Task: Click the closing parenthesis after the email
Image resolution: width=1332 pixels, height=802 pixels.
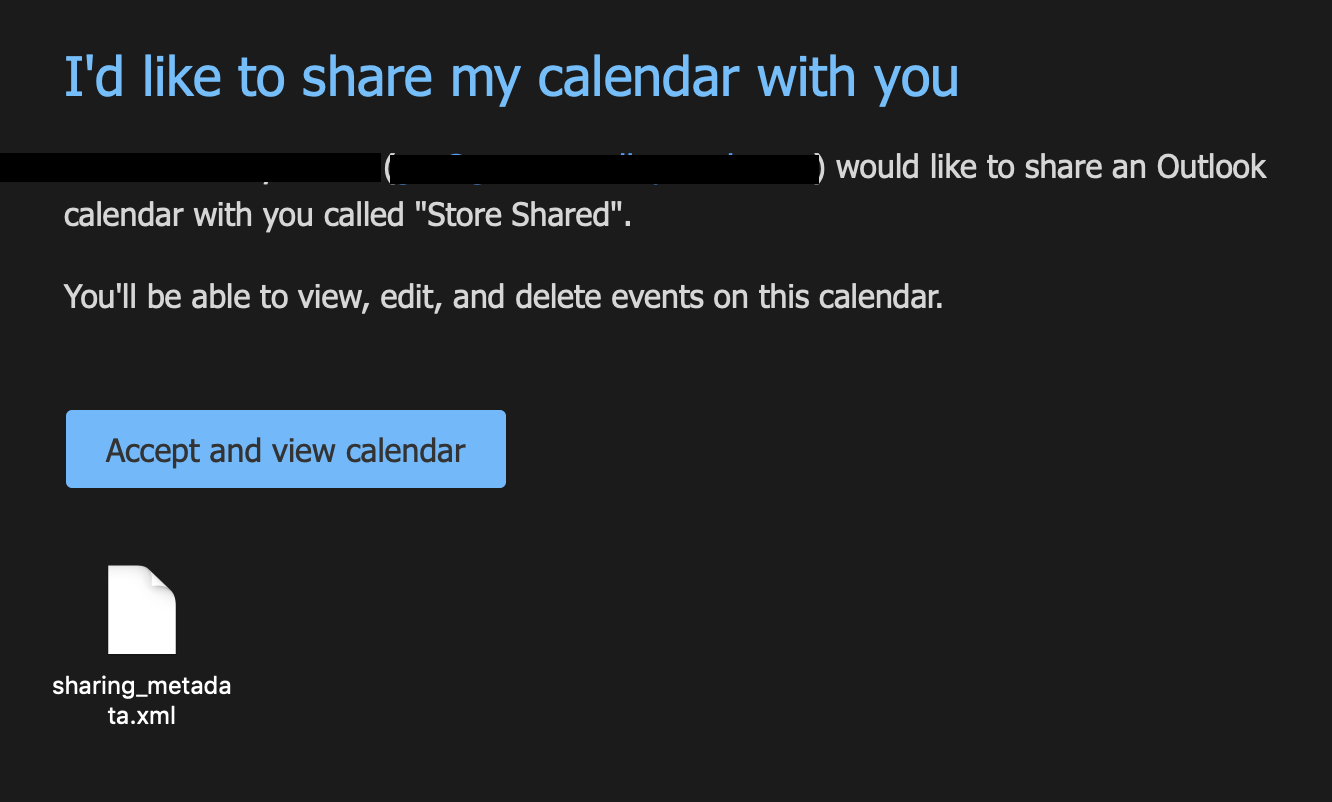Action: coord(822,168)
